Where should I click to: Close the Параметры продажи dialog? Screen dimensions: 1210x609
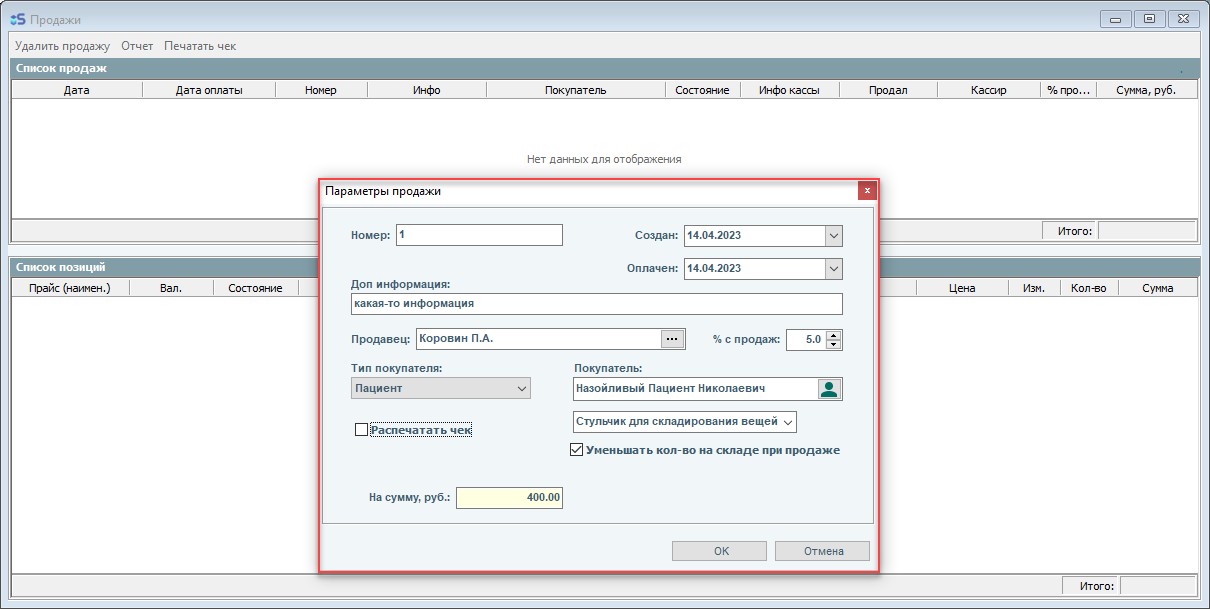pyautogui.click(x=867, y=191)
